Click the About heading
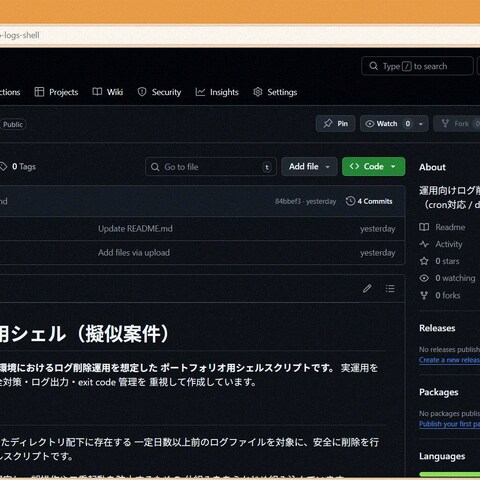 (x=432, y=167)
